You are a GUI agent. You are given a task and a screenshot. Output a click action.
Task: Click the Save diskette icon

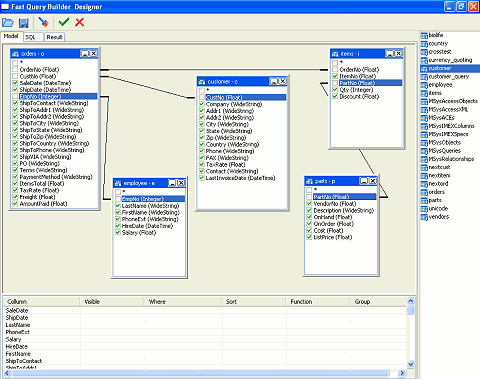tap(24, 23)
